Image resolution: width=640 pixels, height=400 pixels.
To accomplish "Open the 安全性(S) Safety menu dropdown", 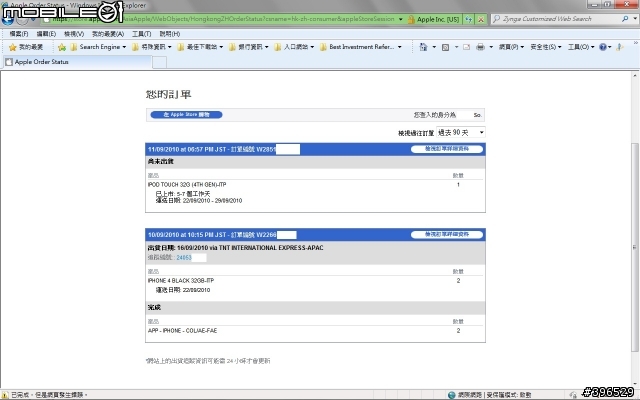I will click(x=546, y=47).
